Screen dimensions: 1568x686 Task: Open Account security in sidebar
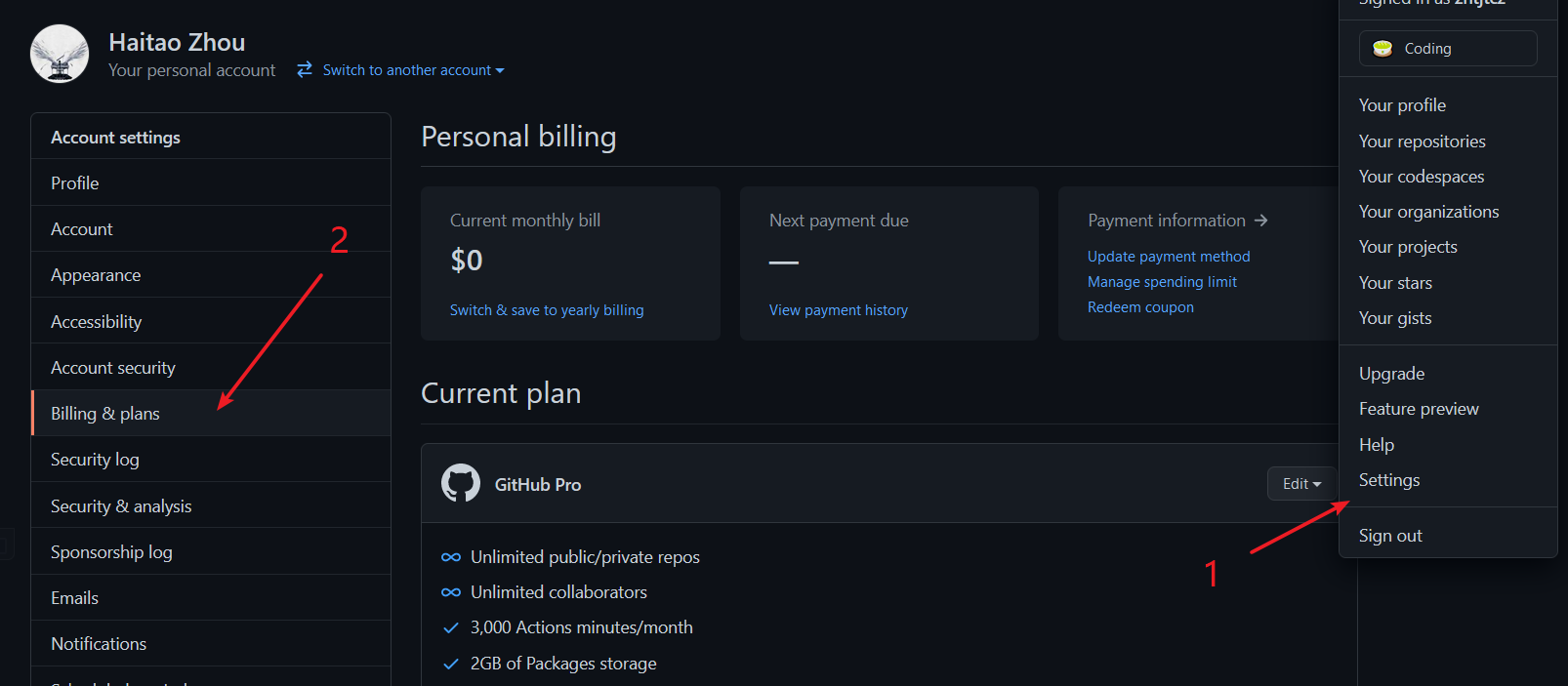tap(211, 367)
